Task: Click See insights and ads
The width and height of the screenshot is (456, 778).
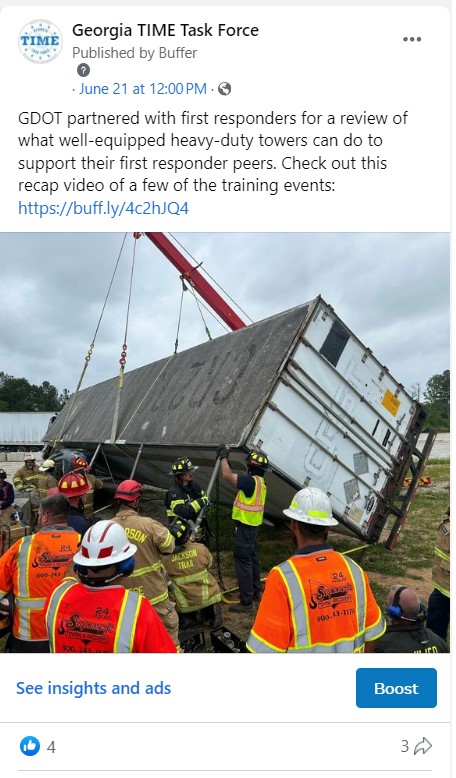Action: [93, 688]
